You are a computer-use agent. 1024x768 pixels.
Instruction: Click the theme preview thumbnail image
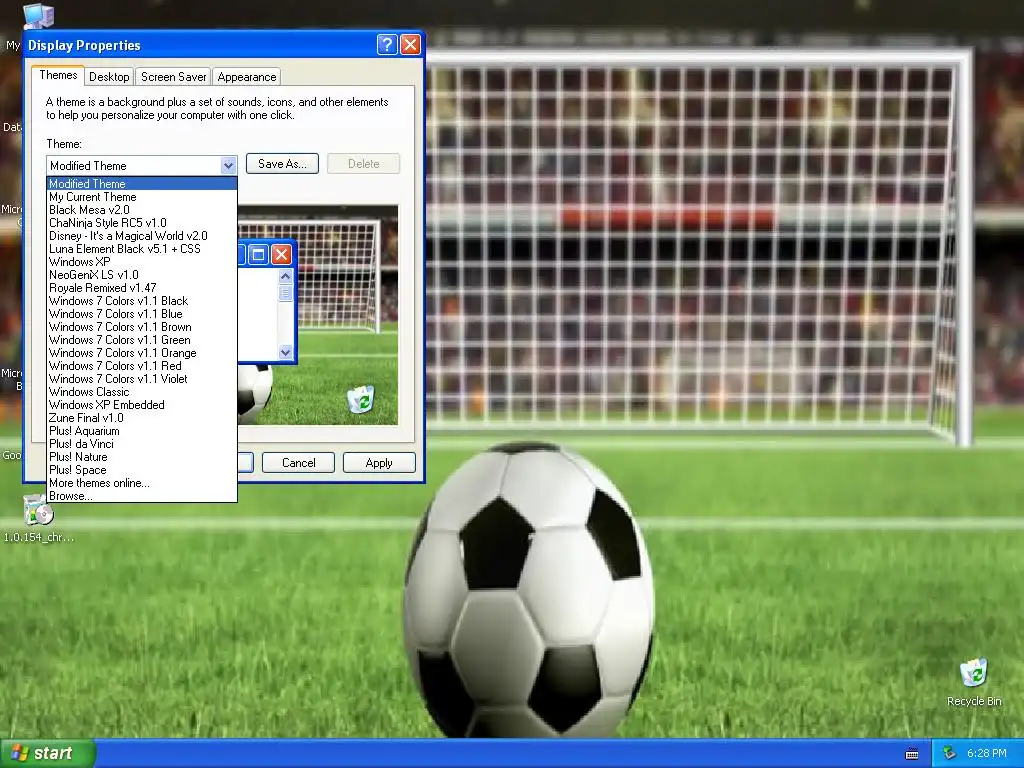tap(318, 315)
